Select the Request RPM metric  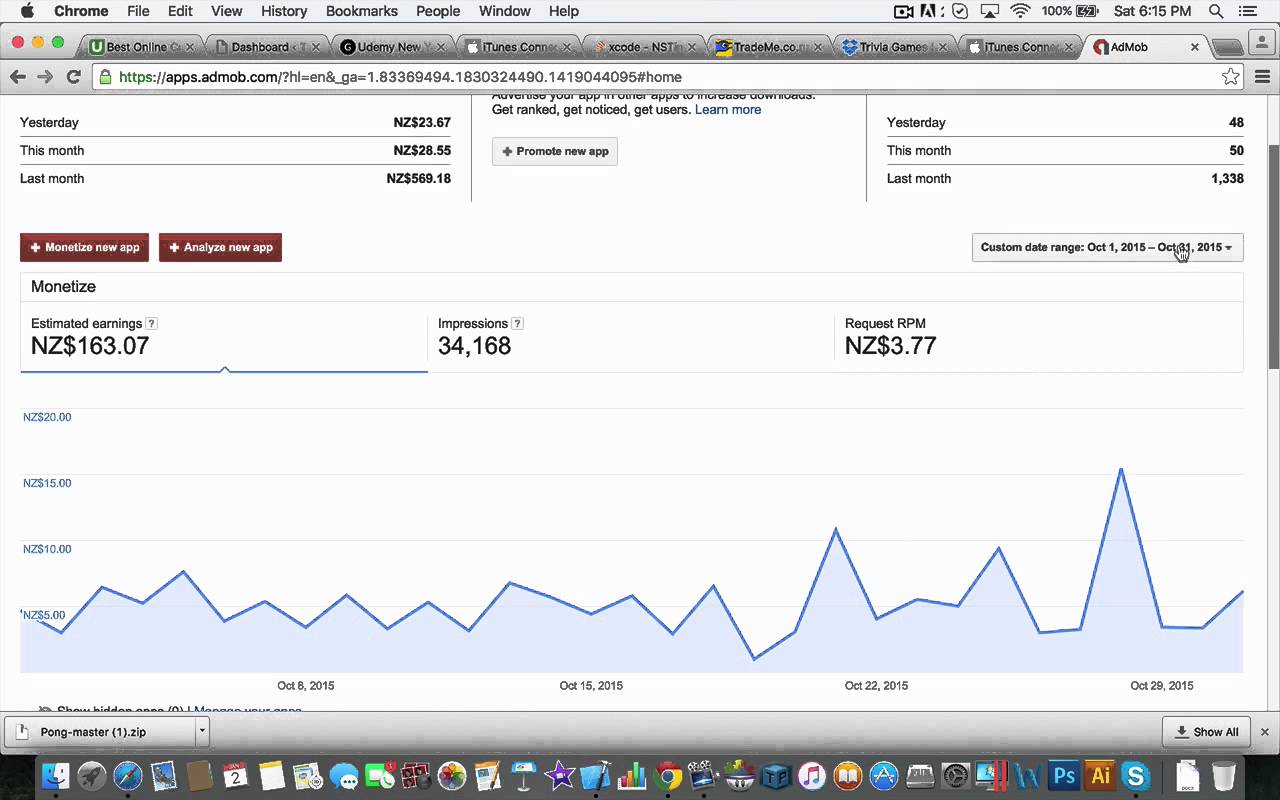[x=1038, y=340]
